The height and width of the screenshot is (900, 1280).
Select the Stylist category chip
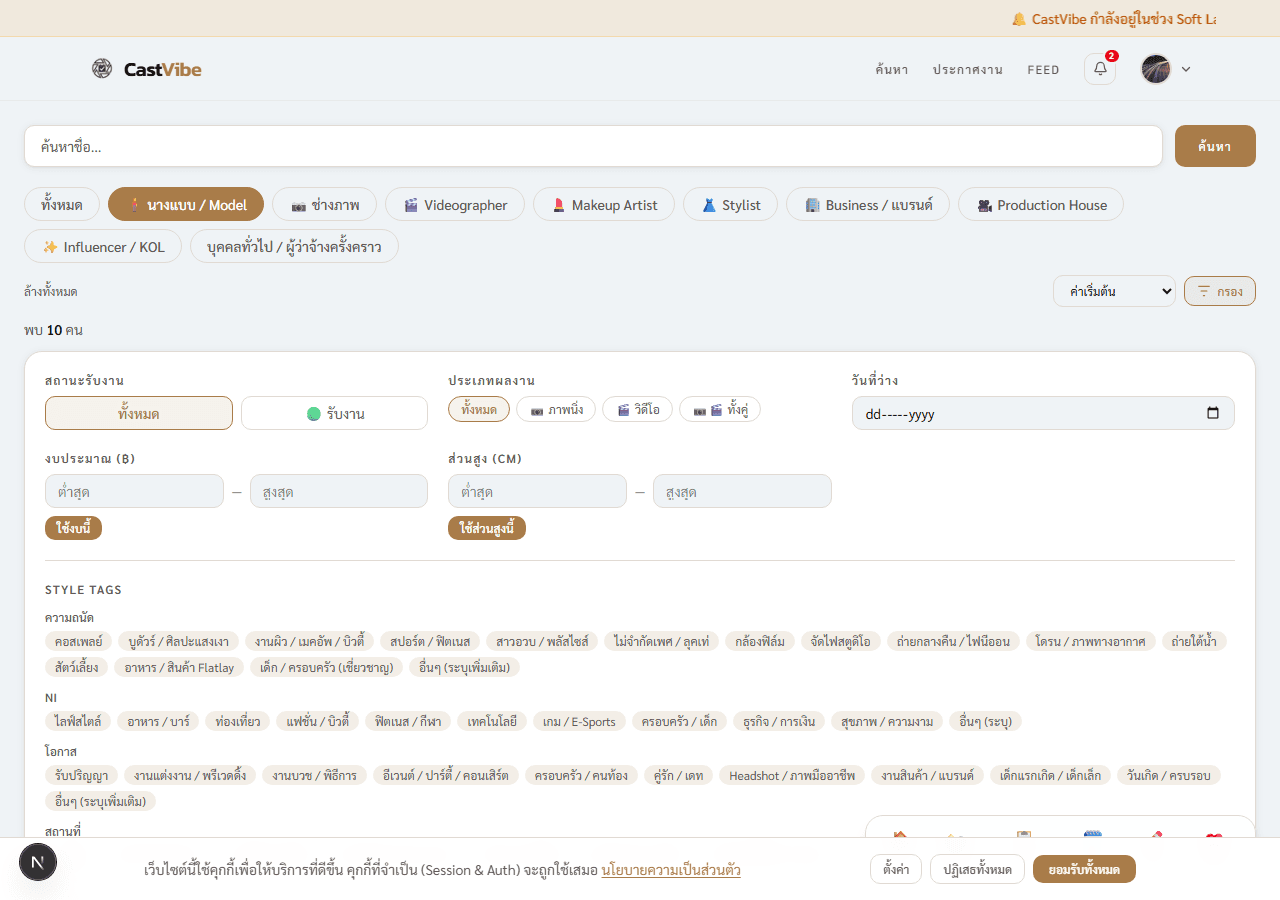(x=730, y=205)
